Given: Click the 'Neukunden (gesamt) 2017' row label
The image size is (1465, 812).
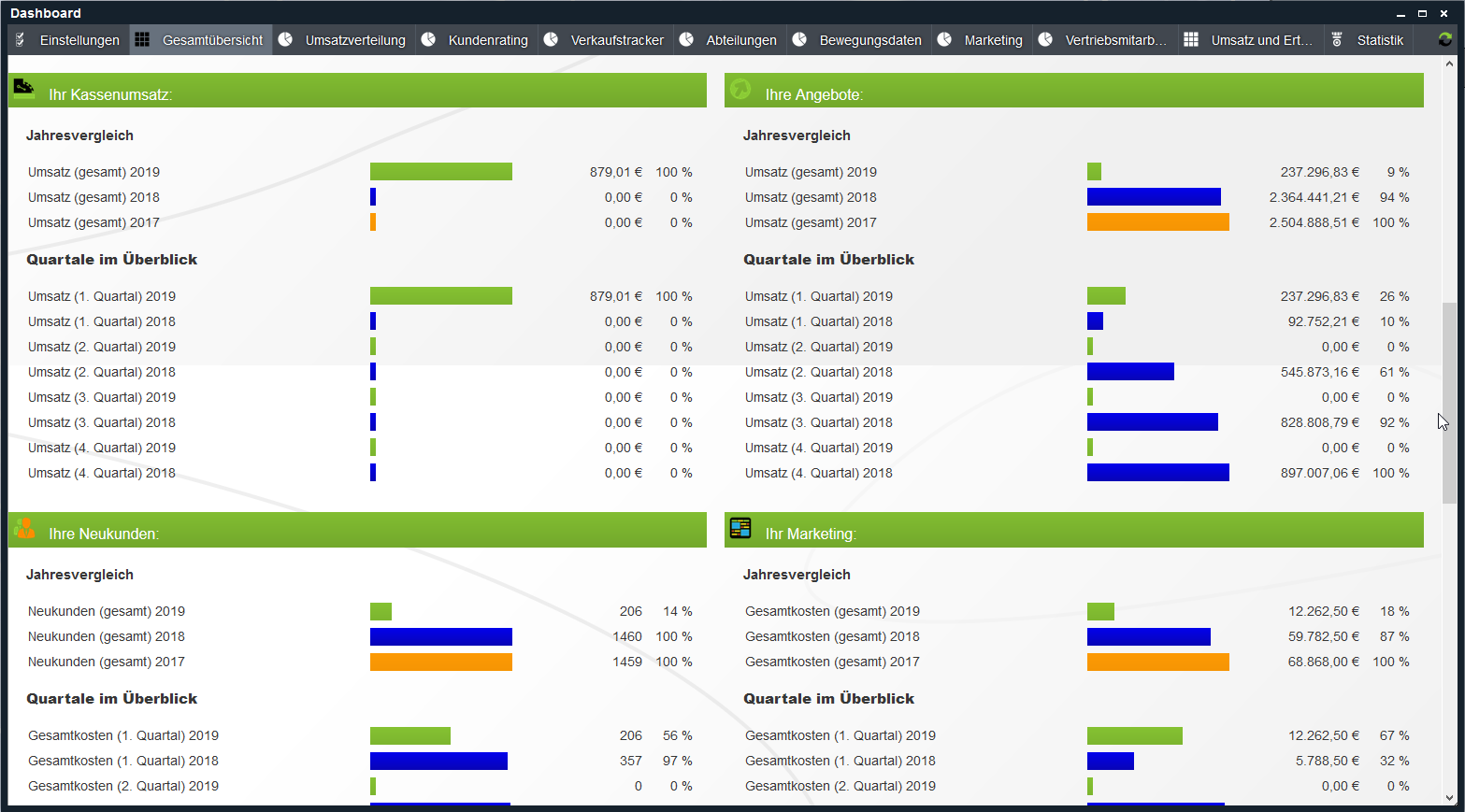Looking at the screenshot, I should [x=107, y=662].
